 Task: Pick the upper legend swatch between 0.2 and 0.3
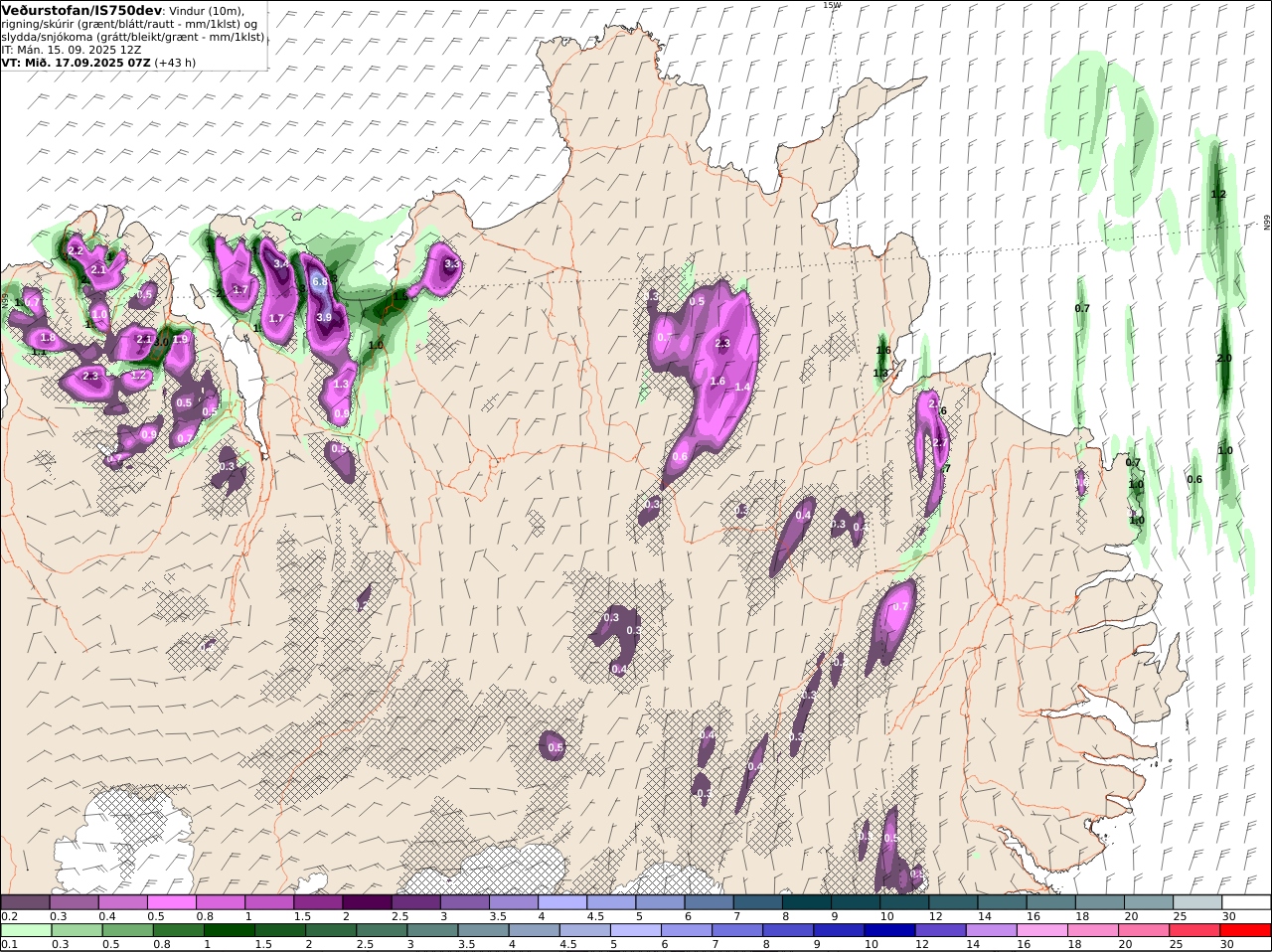pos(25,902)
